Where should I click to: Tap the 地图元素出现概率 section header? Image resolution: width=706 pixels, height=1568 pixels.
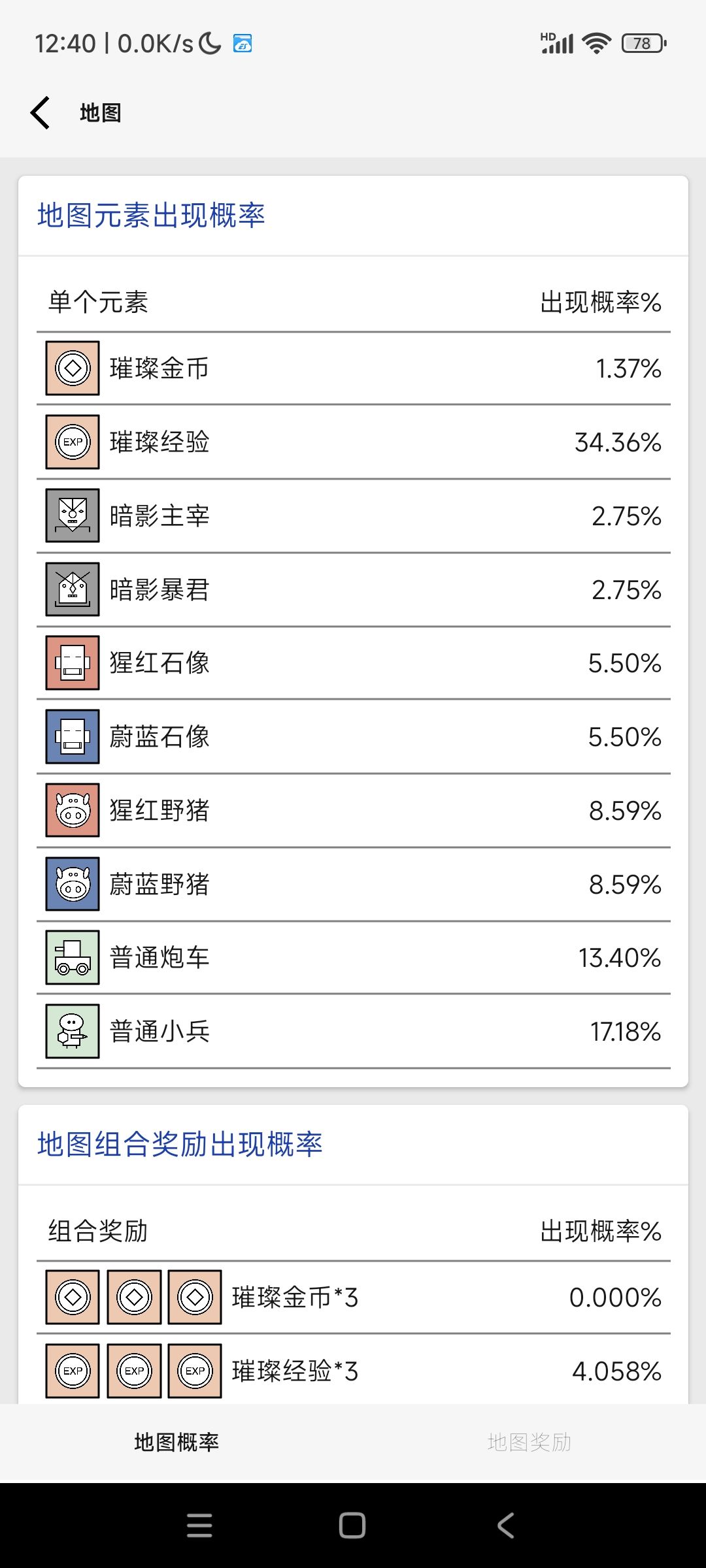tap(151, 216)
